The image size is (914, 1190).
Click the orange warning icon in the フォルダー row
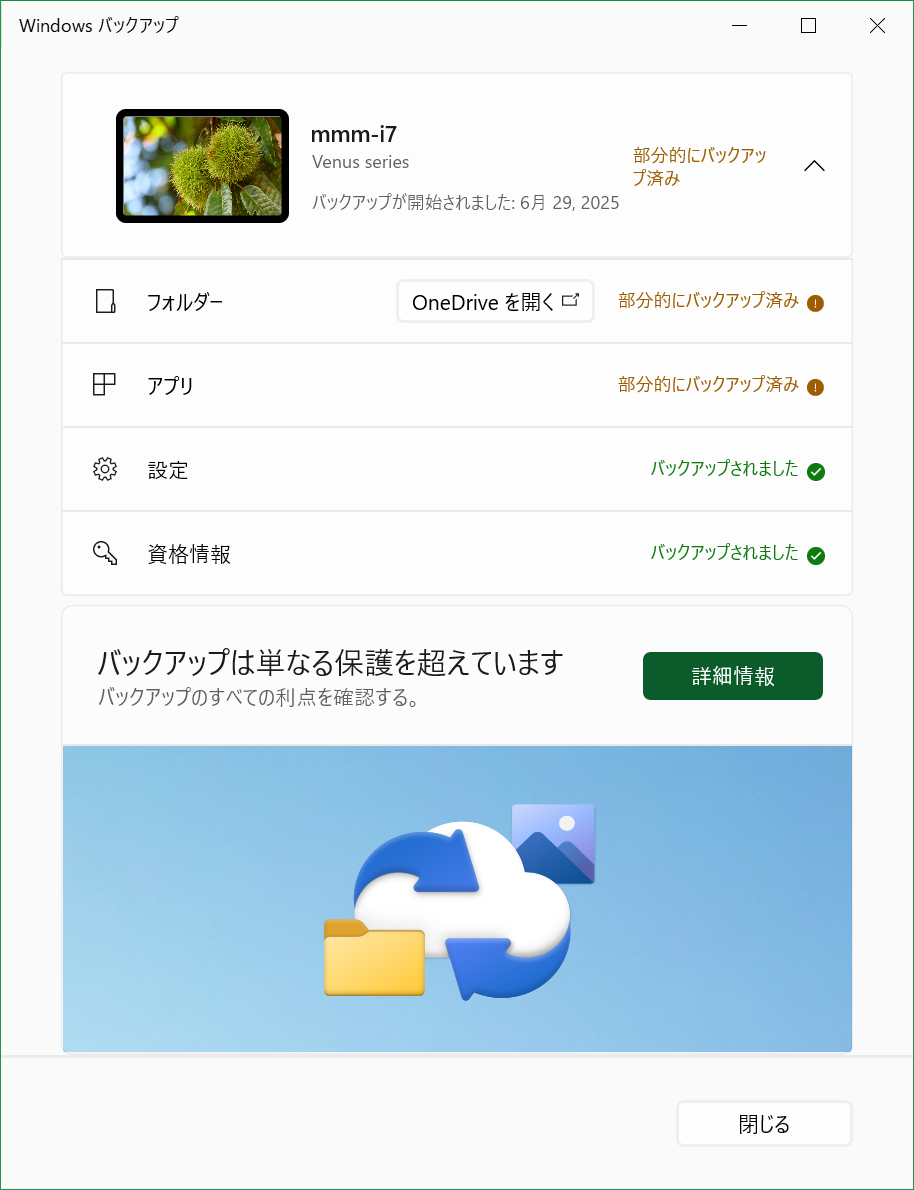pyautogui.click(x=816, y=304)
